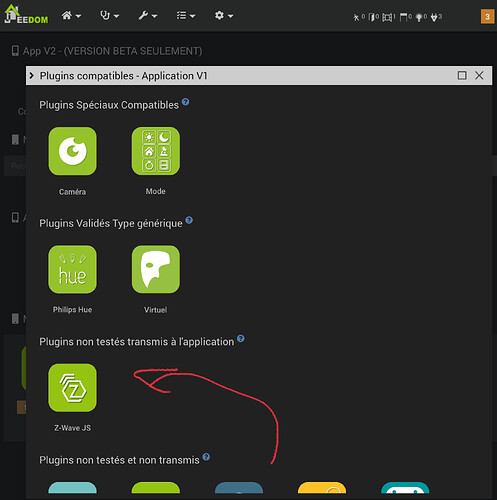Open the Tools wrench dropdown menu
Image resolution: width=497 pixels, height=500 pixels.
point(148,15)
